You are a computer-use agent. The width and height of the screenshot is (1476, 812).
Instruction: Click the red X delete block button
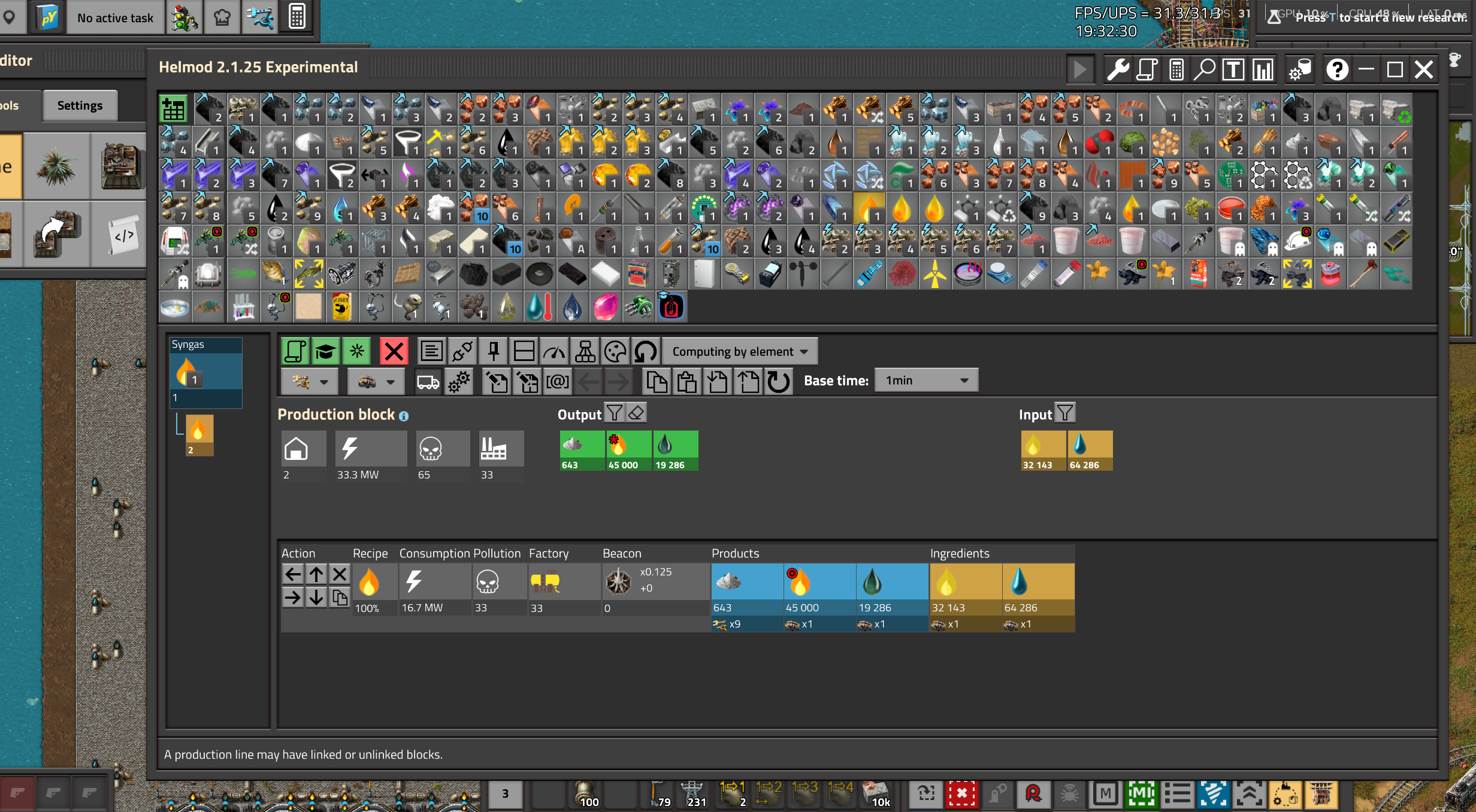(x=394, y=352)
